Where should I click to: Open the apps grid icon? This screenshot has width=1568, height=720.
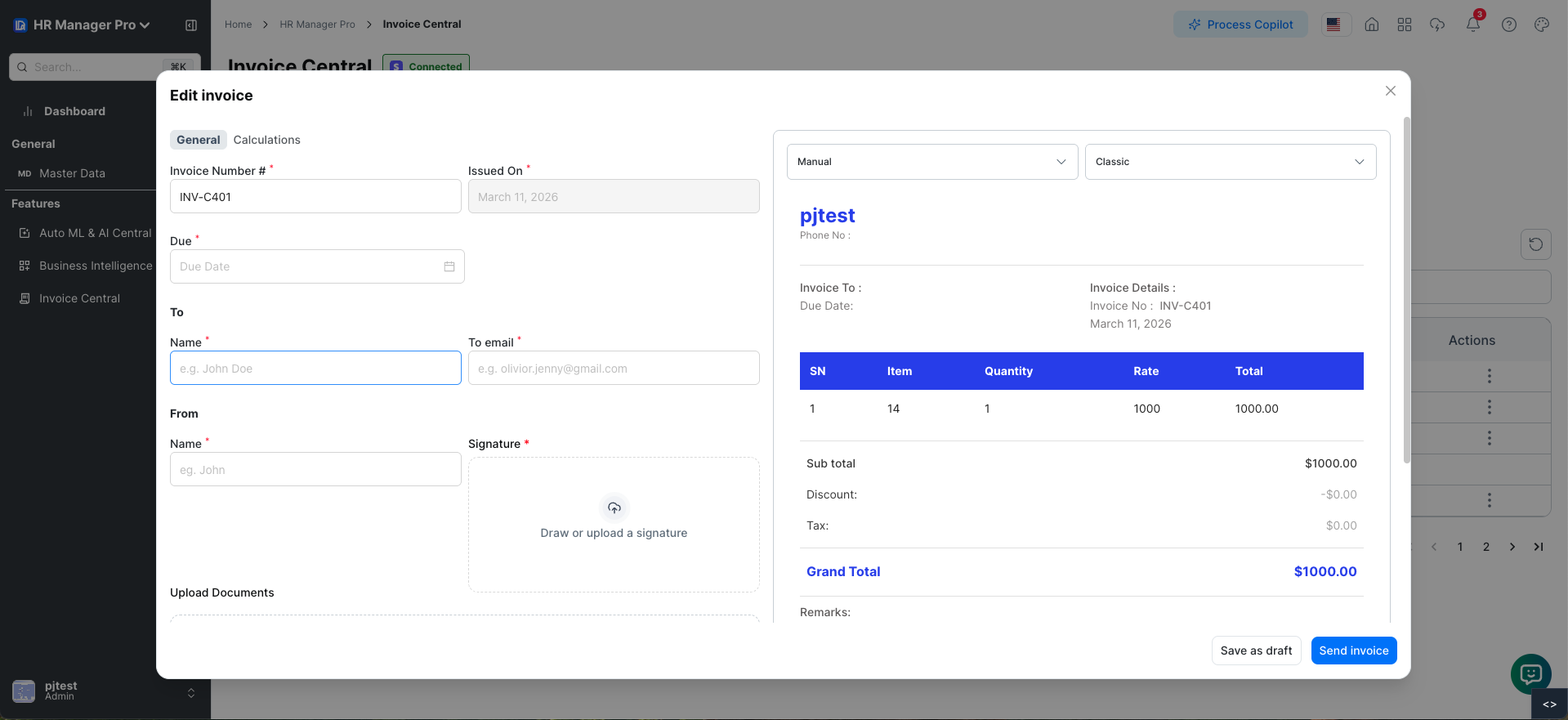click(1405, 25)
